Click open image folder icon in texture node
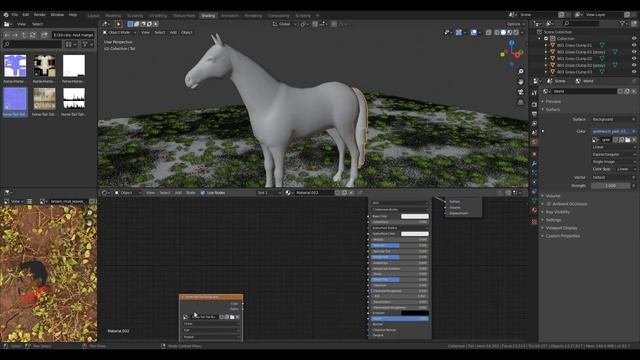 click(232, 317)
